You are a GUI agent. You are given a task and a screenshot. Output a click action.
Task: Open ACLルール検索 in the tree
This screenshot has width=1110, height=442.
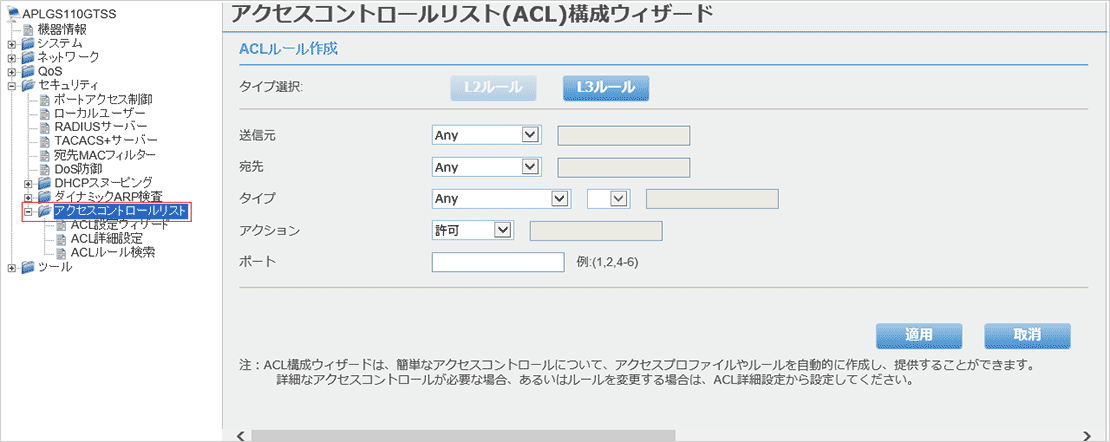pos(113,253)
